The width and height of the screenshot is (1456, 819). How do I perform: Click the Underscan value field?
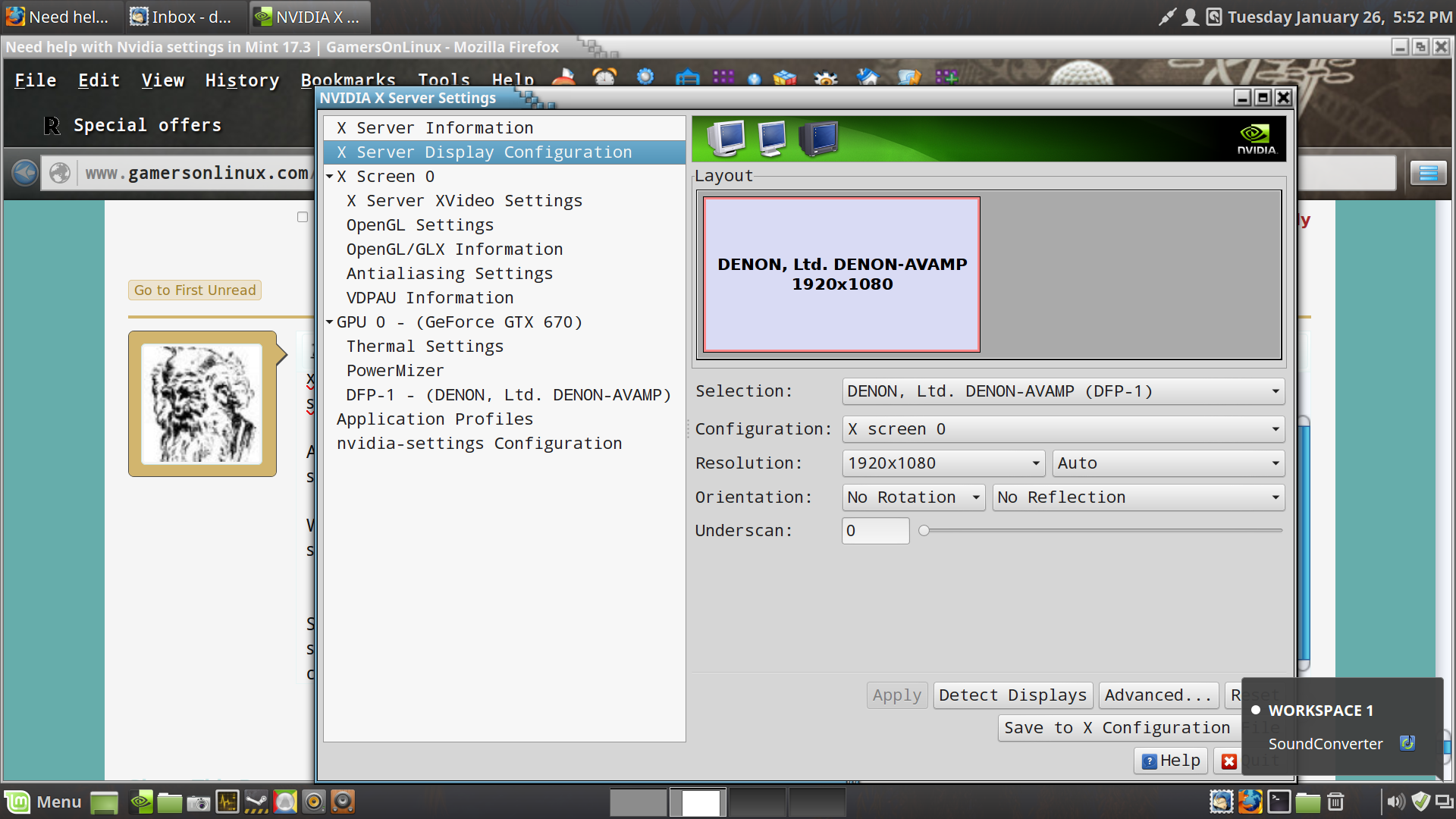coord(875,531)
